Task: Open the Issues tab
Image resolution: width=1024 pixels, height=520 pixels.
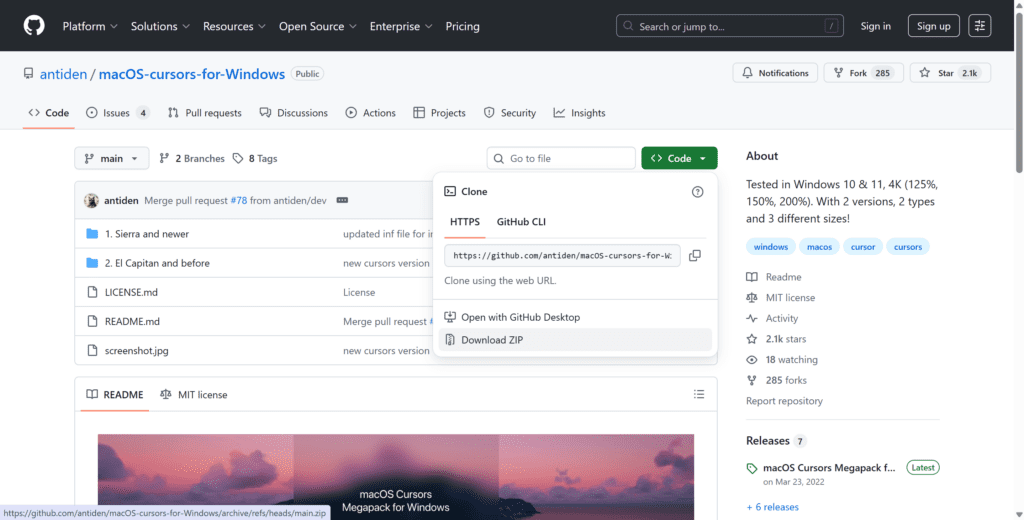Action: pyautogui.click(x=117, y=113)
